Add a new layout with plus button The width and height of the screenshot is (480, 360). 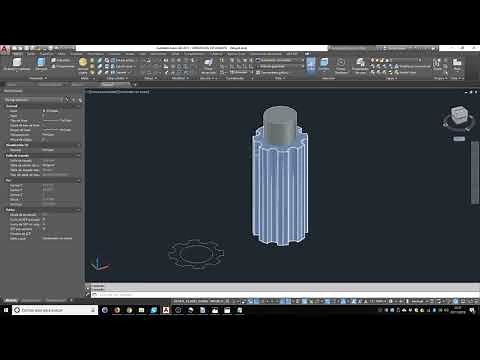71,300
